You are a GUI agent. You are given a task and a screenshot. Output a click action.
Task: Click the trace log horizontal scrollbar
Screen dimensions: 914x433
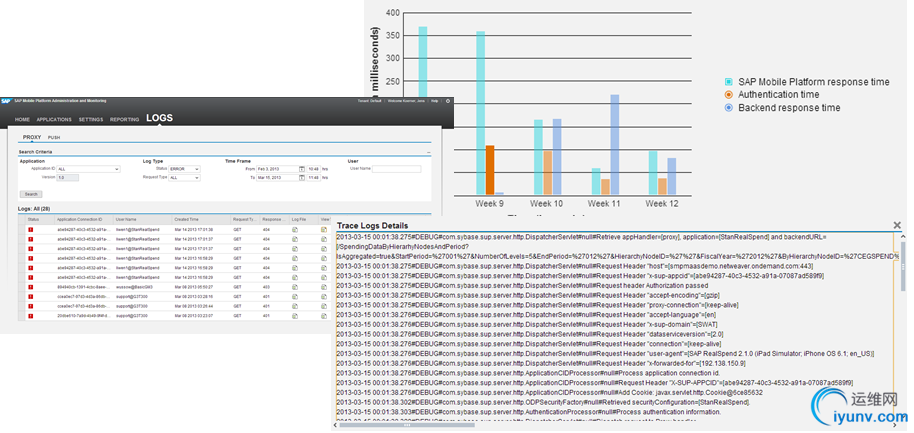(407, 425)
